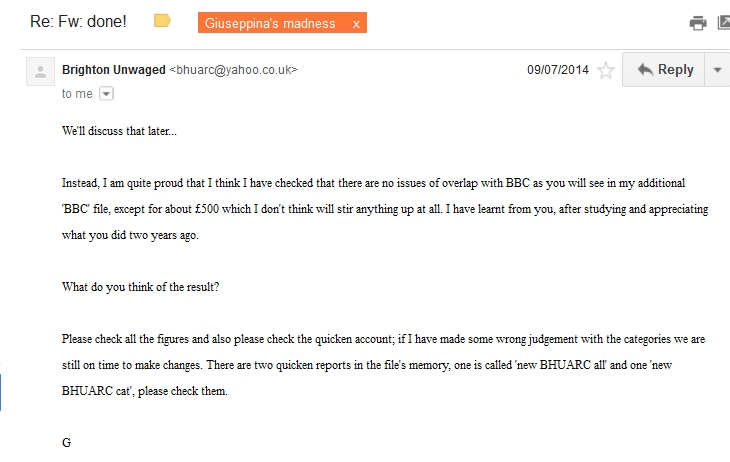The height and width of the screenshot is (462, 730).
Task: Click the 'to me' recipient text
Action: 77,93
